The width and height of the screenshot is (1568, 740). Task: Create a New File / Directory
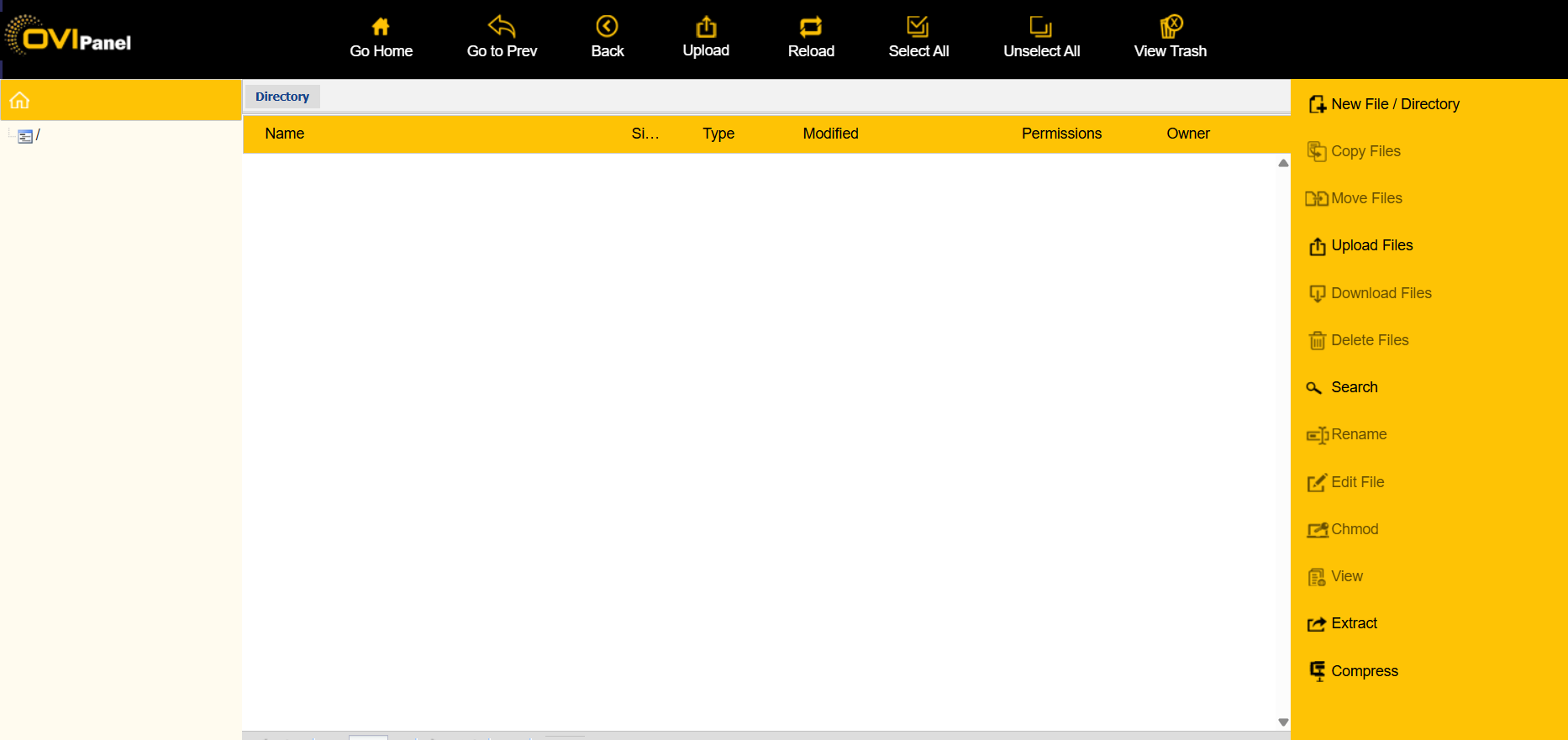coord(1395,104)
